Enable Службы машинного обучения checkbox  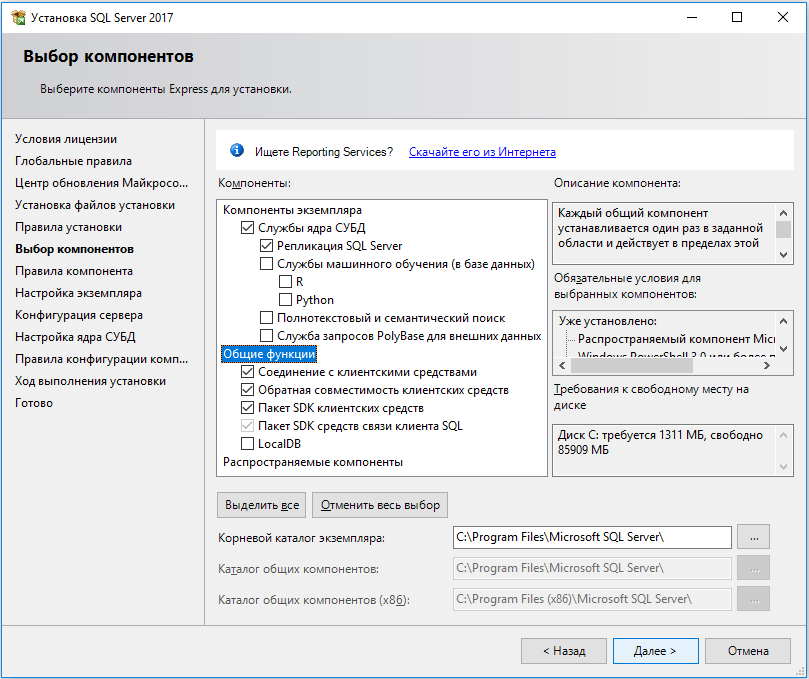point(266,264)
